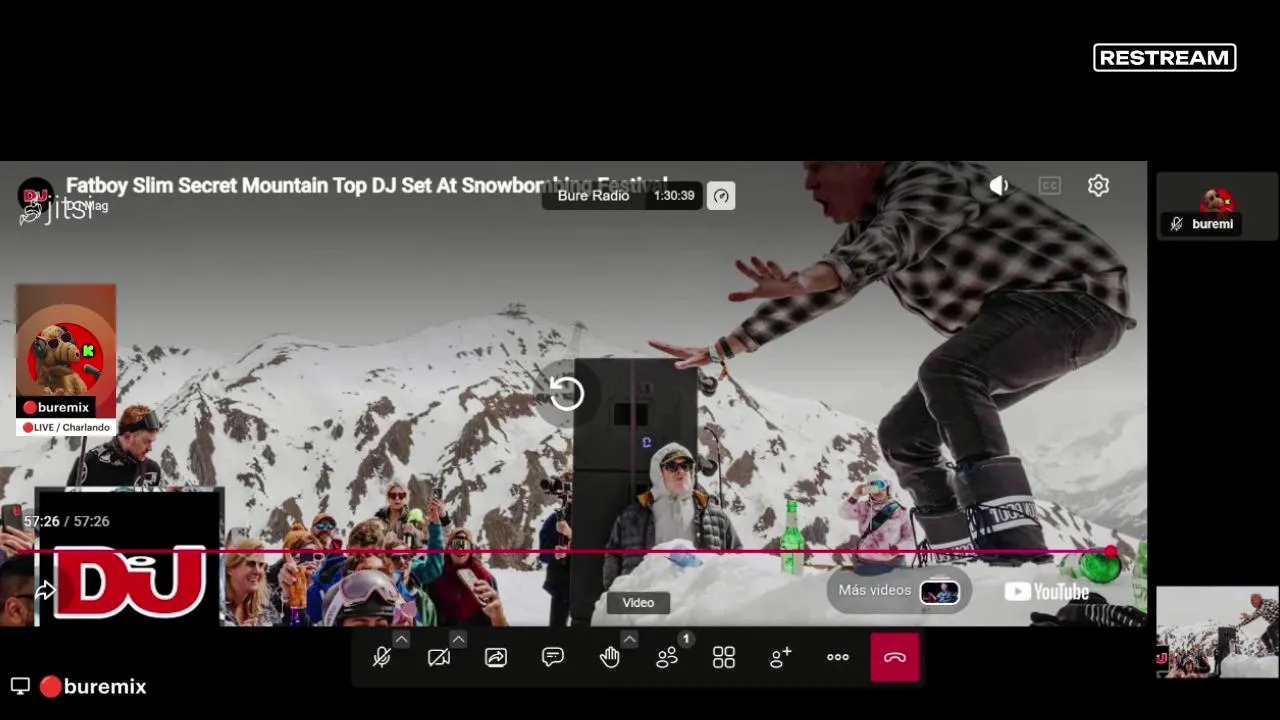Click the Bure Radio room name
Screen dimensions: 1280x720
[x=593, y=196]
